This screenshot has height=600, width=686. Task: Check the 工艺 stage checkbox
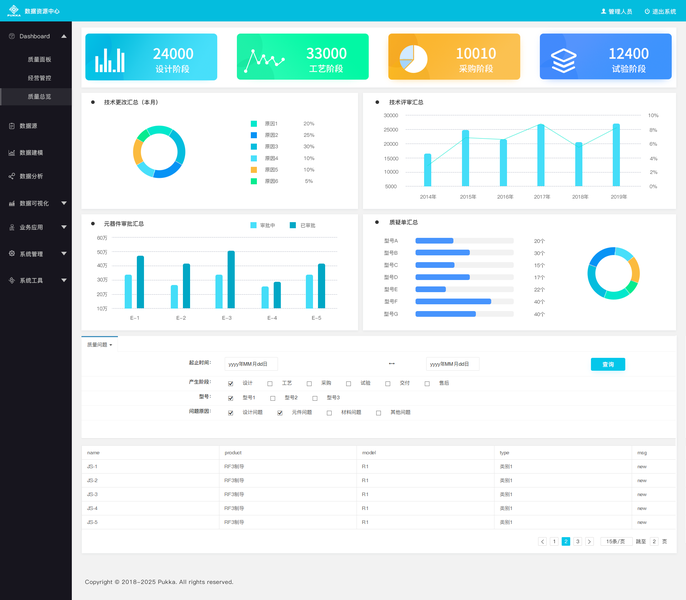click(270, 383)
